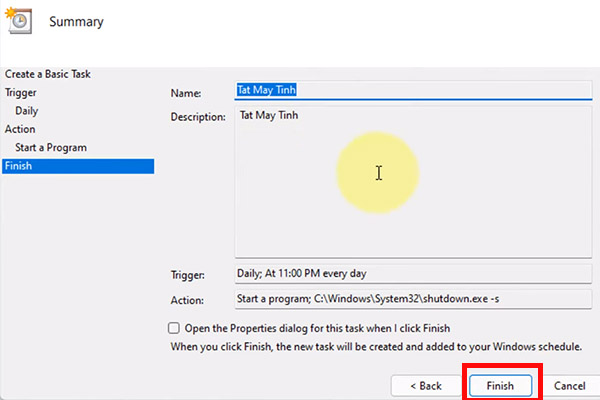Image resolution: width=600 pixels, height=400 pixels.
Task: Go to the Action wizard step
Action: [20, 129]
